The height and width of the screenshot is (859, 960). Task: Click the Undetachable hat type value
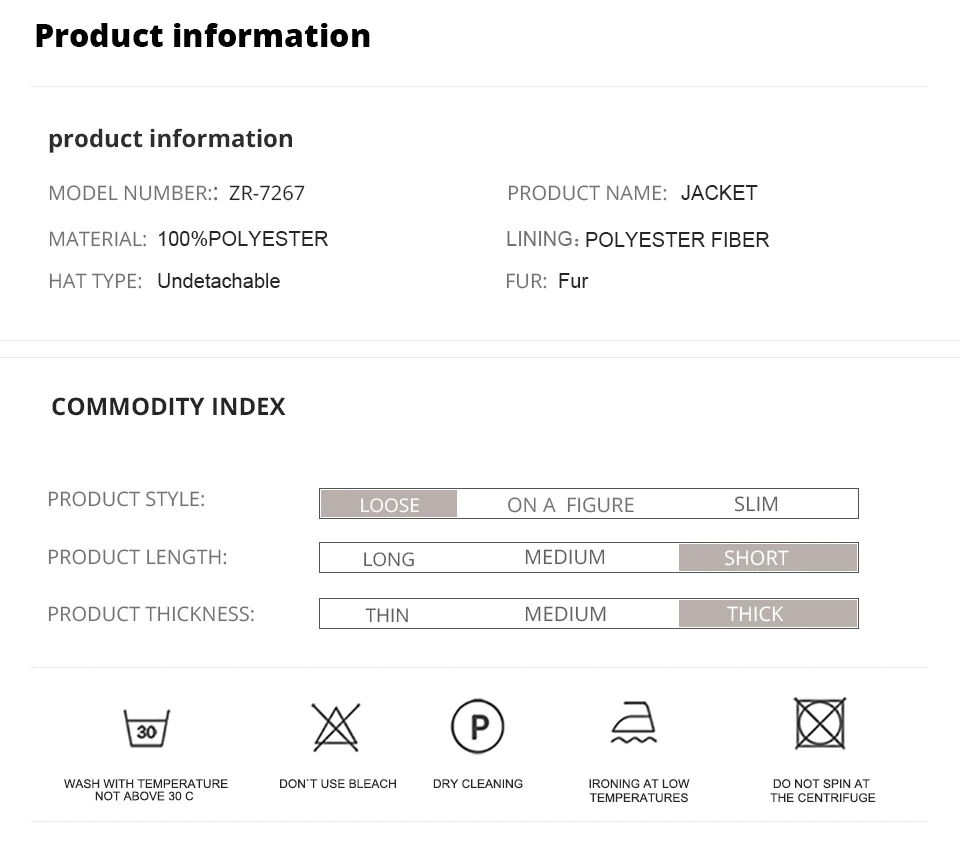pyautogui.click(x=218, y=281)
